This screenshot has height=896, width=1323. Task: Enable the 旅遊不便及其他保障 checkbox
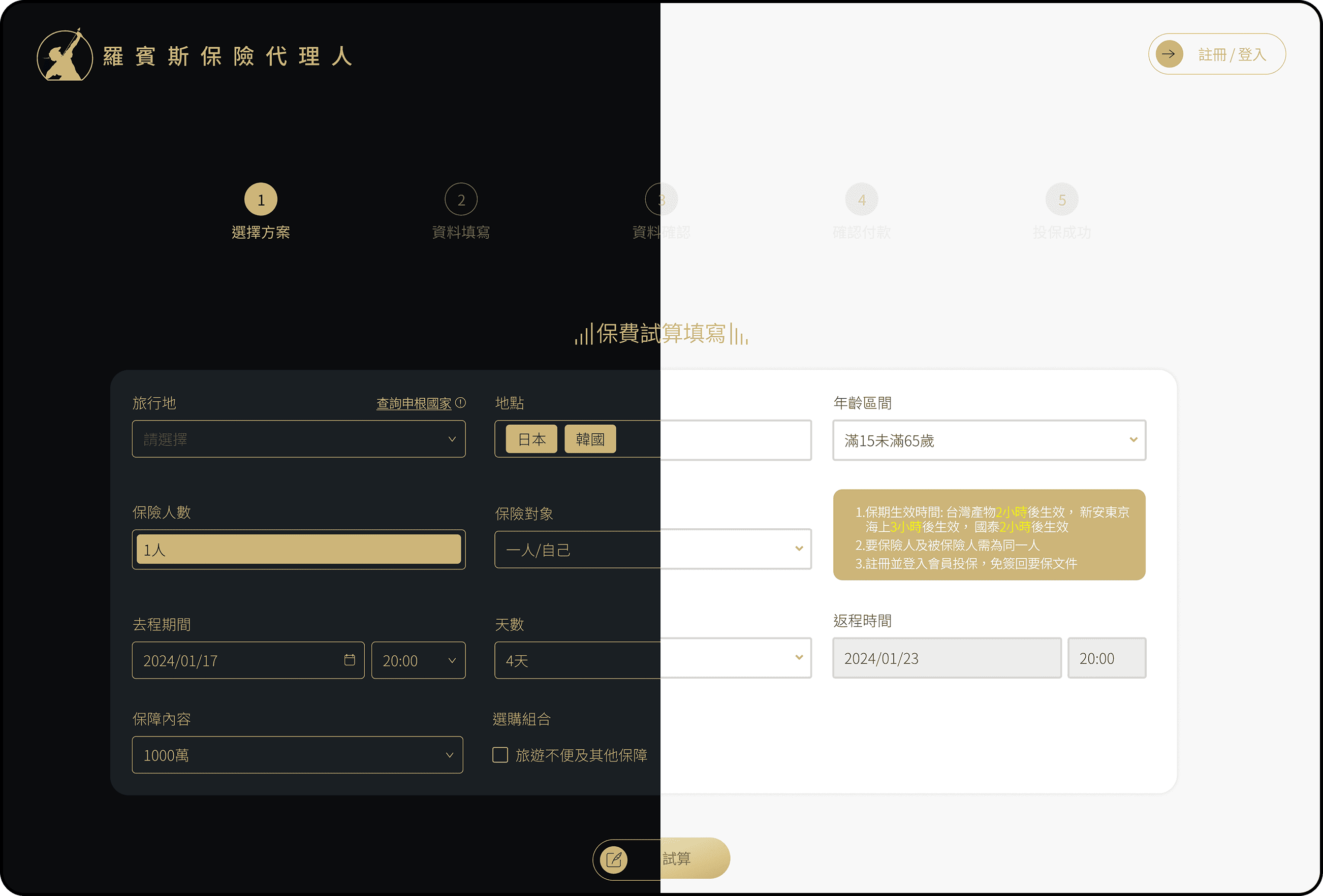click(x=499, y=755)
